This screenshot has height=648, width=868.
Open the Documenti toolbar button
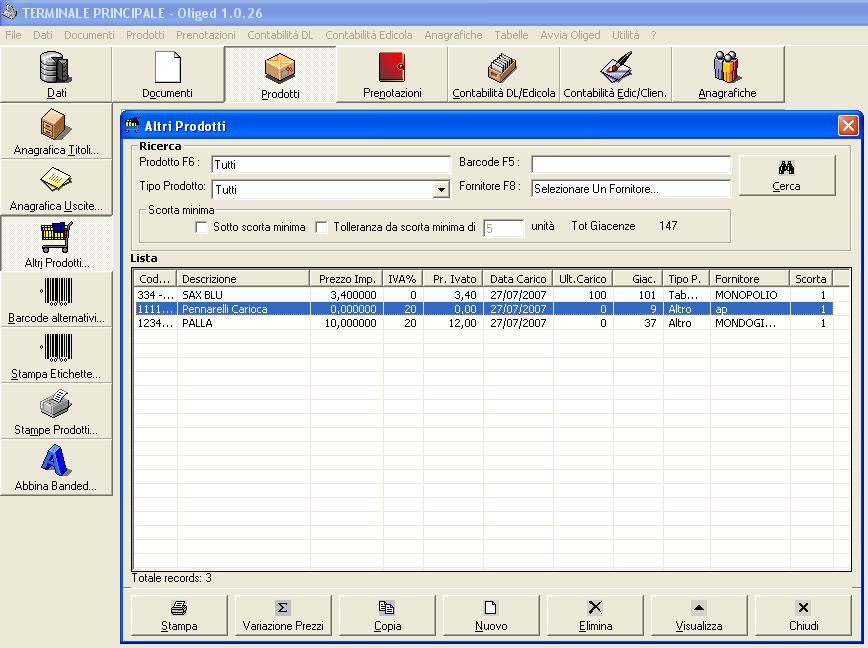point(167,74)
